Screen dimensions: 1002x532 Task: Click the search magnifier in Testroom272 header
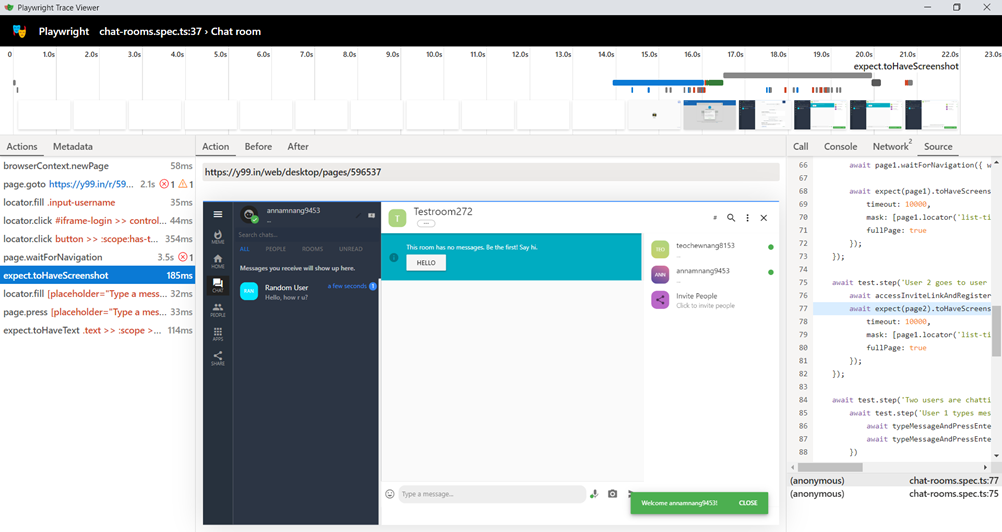(731, 217)
